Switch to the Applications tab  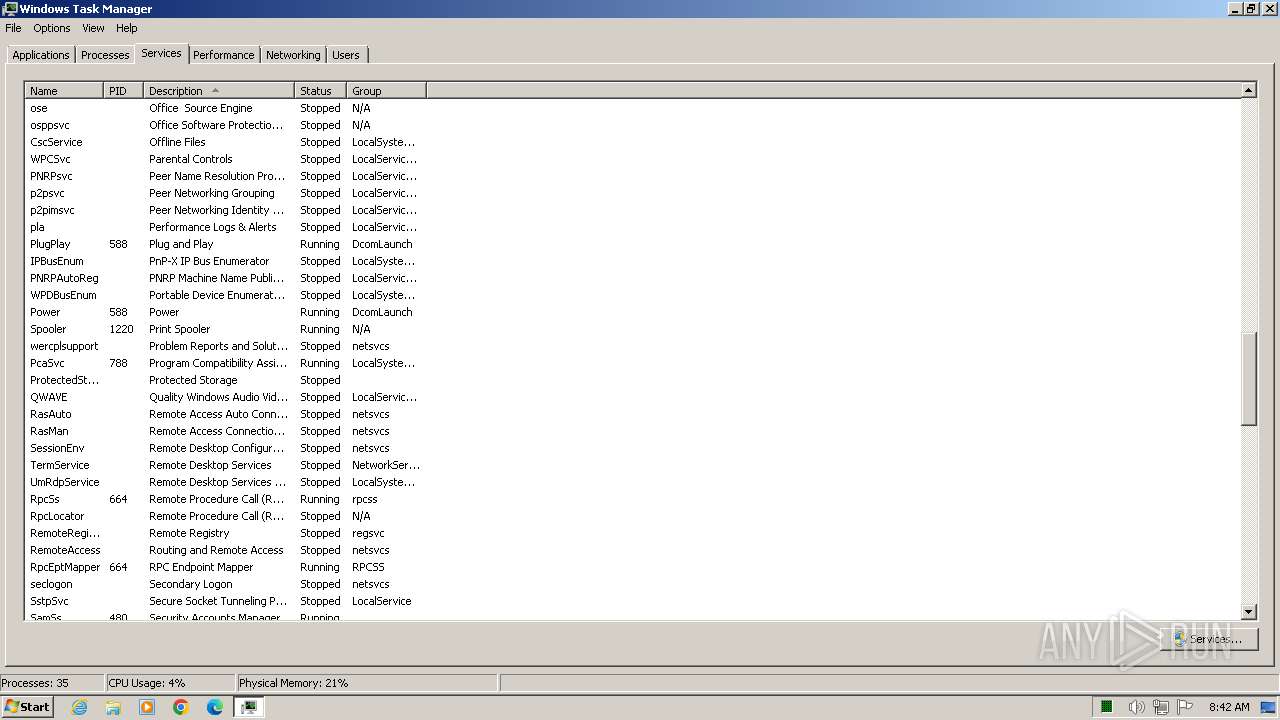click(41, 55)
